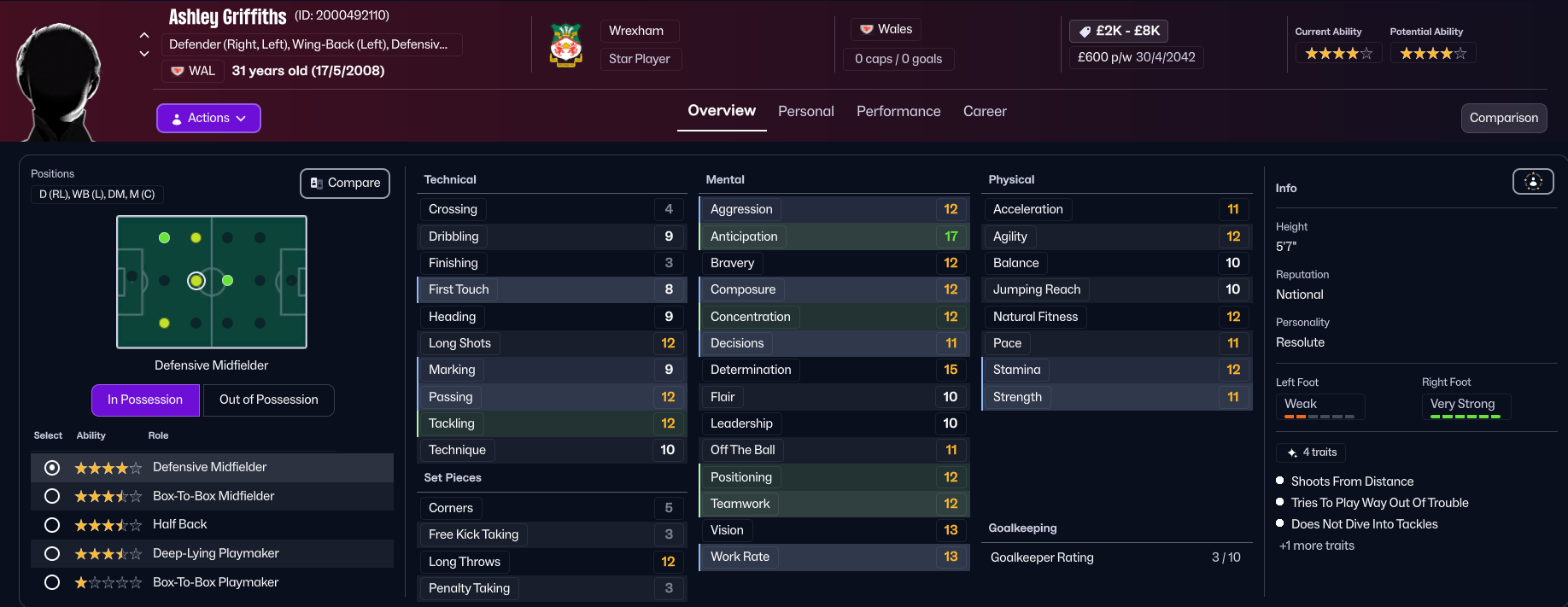
Task: Click the player silhouette portrait
Action: [x=58, y=81]
